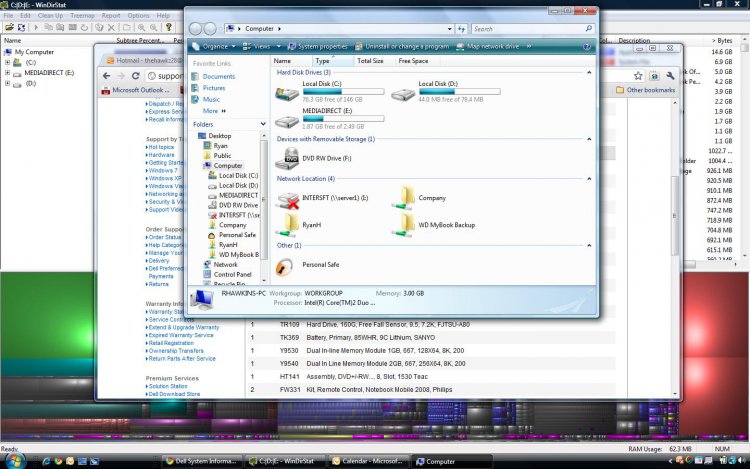Click the search magnifier icon in Explorer

[x=588, y=29]
